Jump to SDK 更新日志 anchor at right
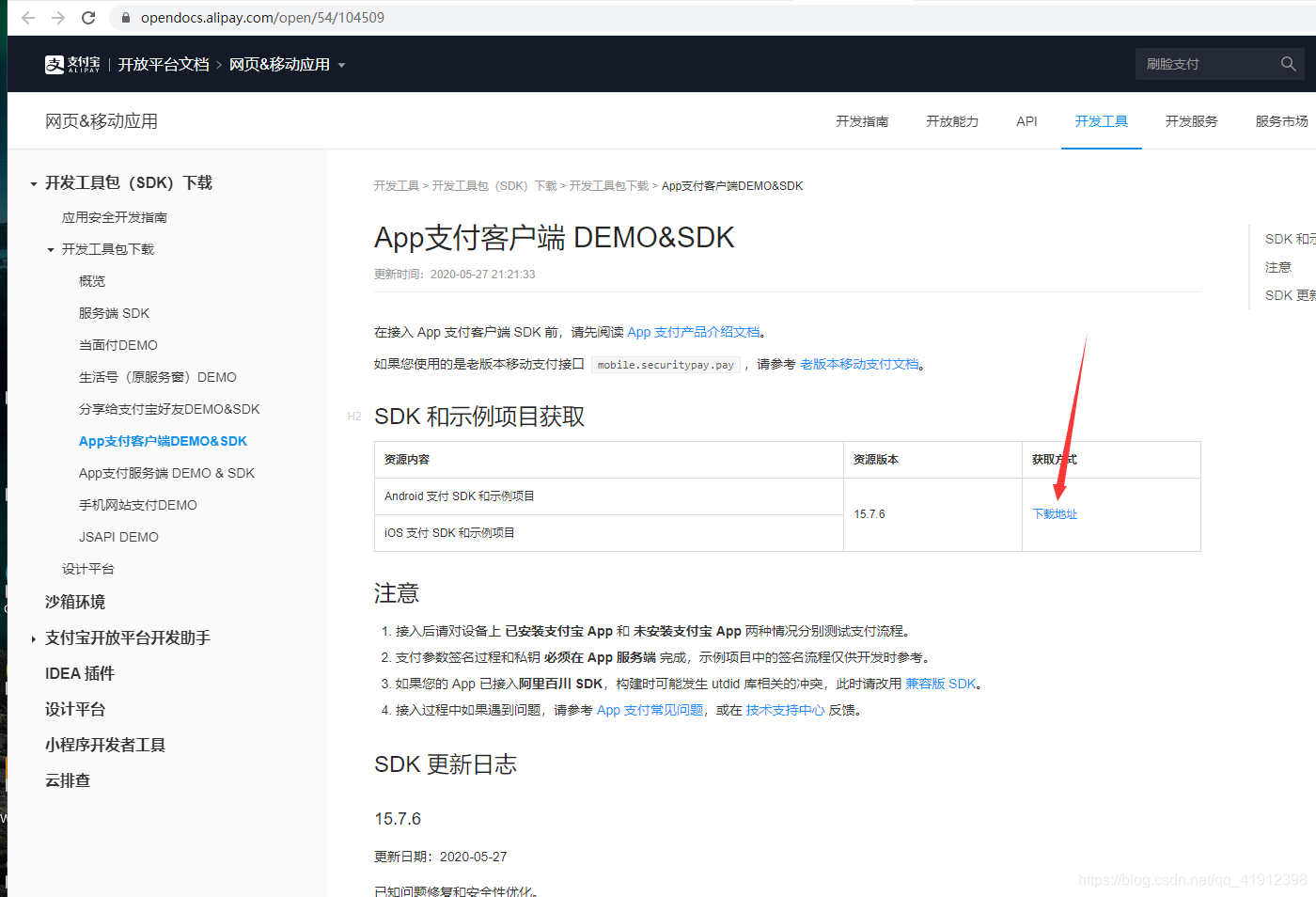The height and width of the screenshot is (897, 1316). [1290, 295]
